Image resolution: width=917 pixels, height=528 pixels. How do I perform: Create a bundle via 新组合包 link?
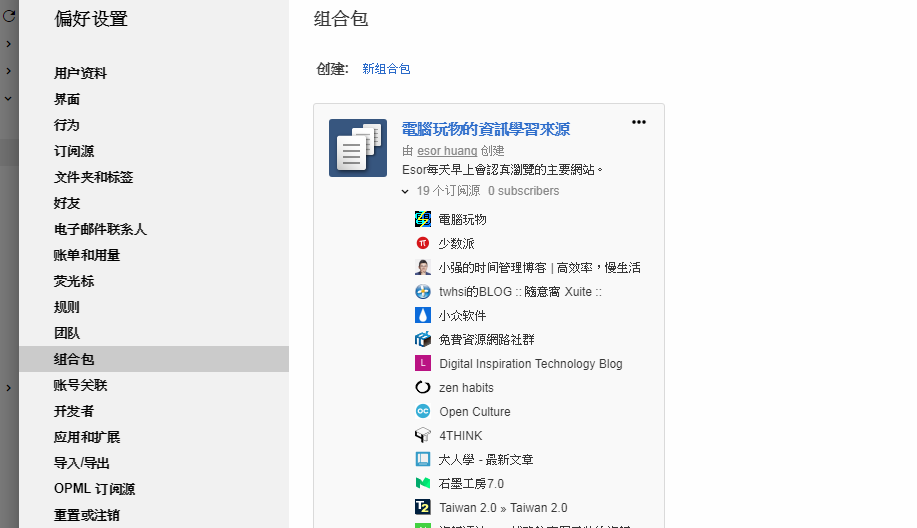click(x=386, y=69)
